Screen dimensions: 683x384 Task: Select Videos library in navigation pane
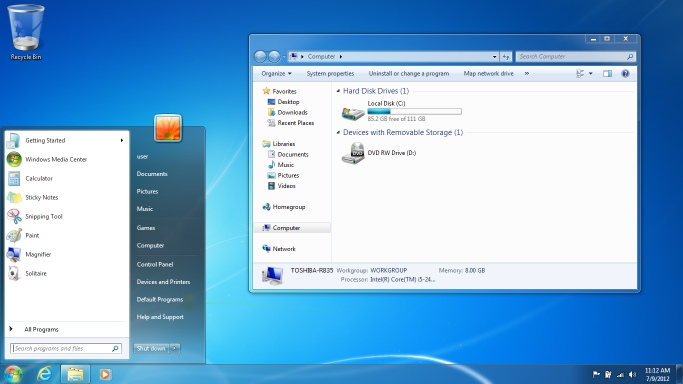281,186
